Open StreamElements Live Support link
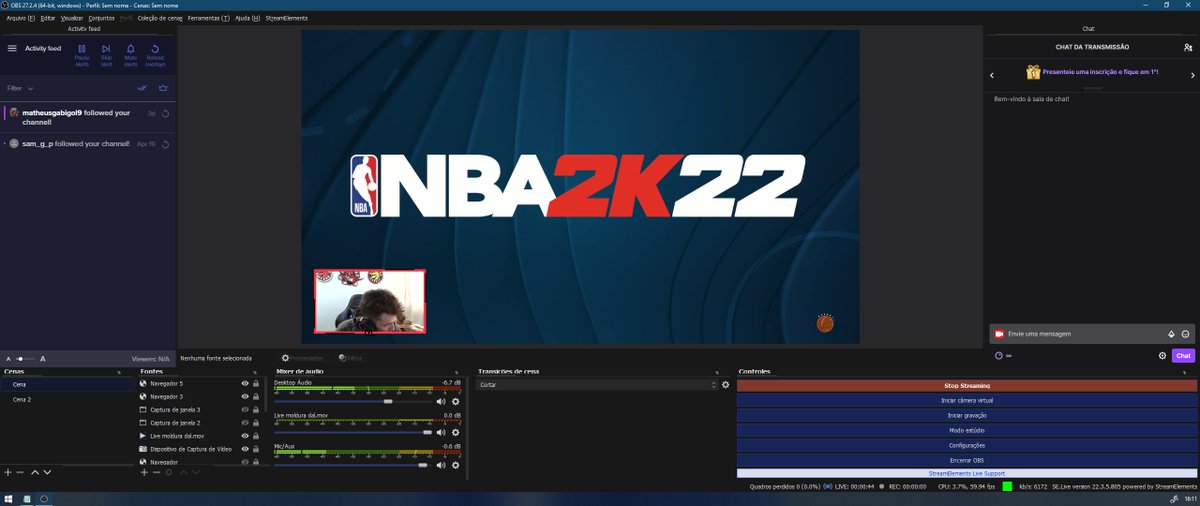Screen dimensions: 1200x506 [x=966, y=473]
